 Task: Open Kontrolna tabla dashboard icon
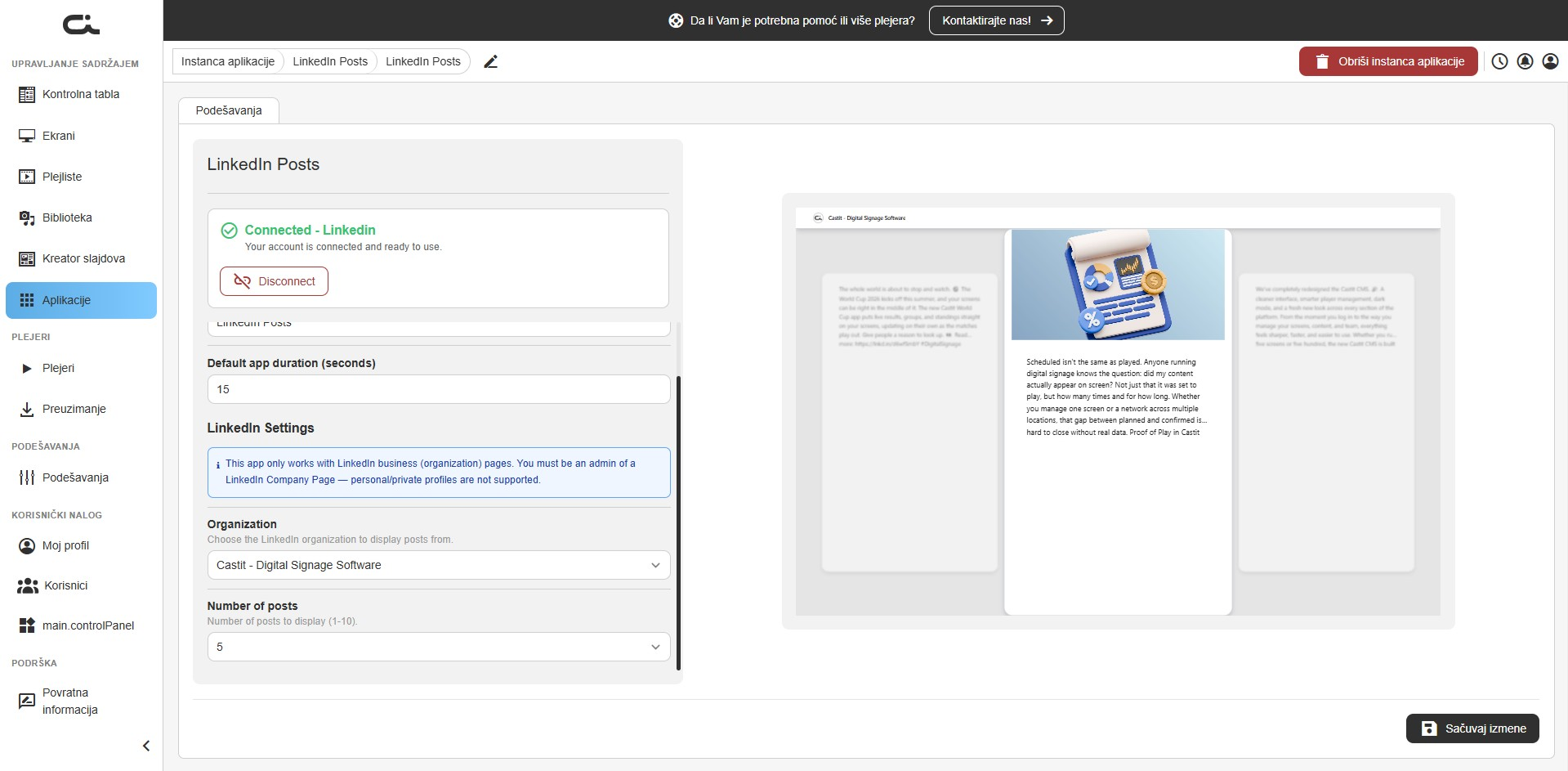(x=27, y=95)
